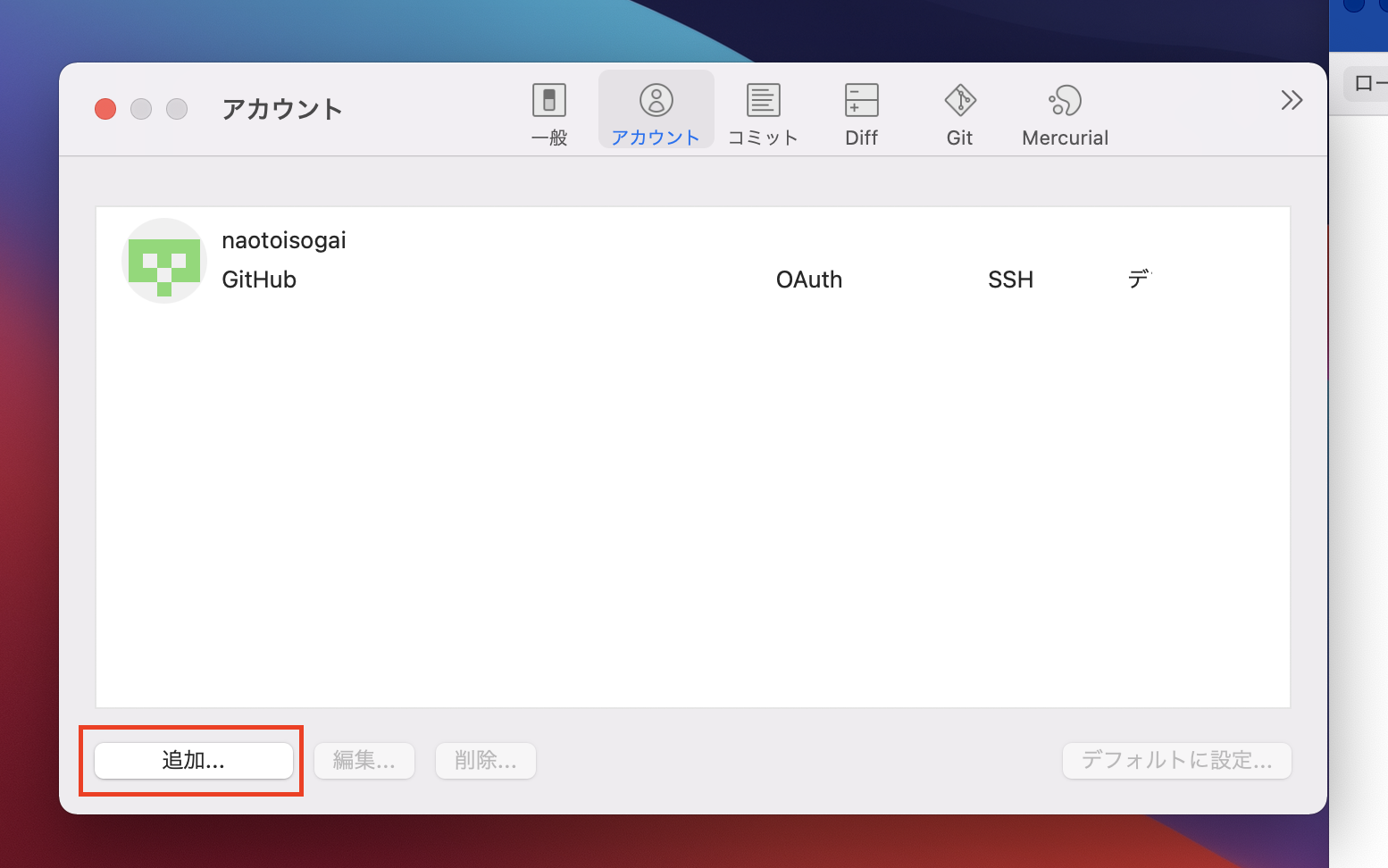Viewport: 1388px width, 868px height.
Task: Click the green GitHub identicon swatch
Action: pyautogui.click(x=164, y=260)
